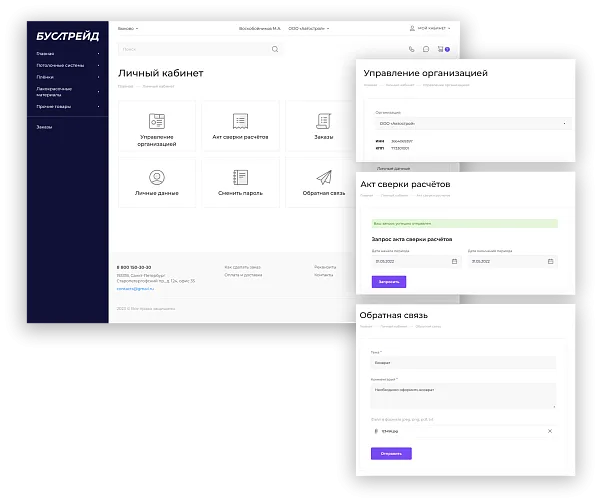Open the city dropdown in the top bar

coord(128,29)
